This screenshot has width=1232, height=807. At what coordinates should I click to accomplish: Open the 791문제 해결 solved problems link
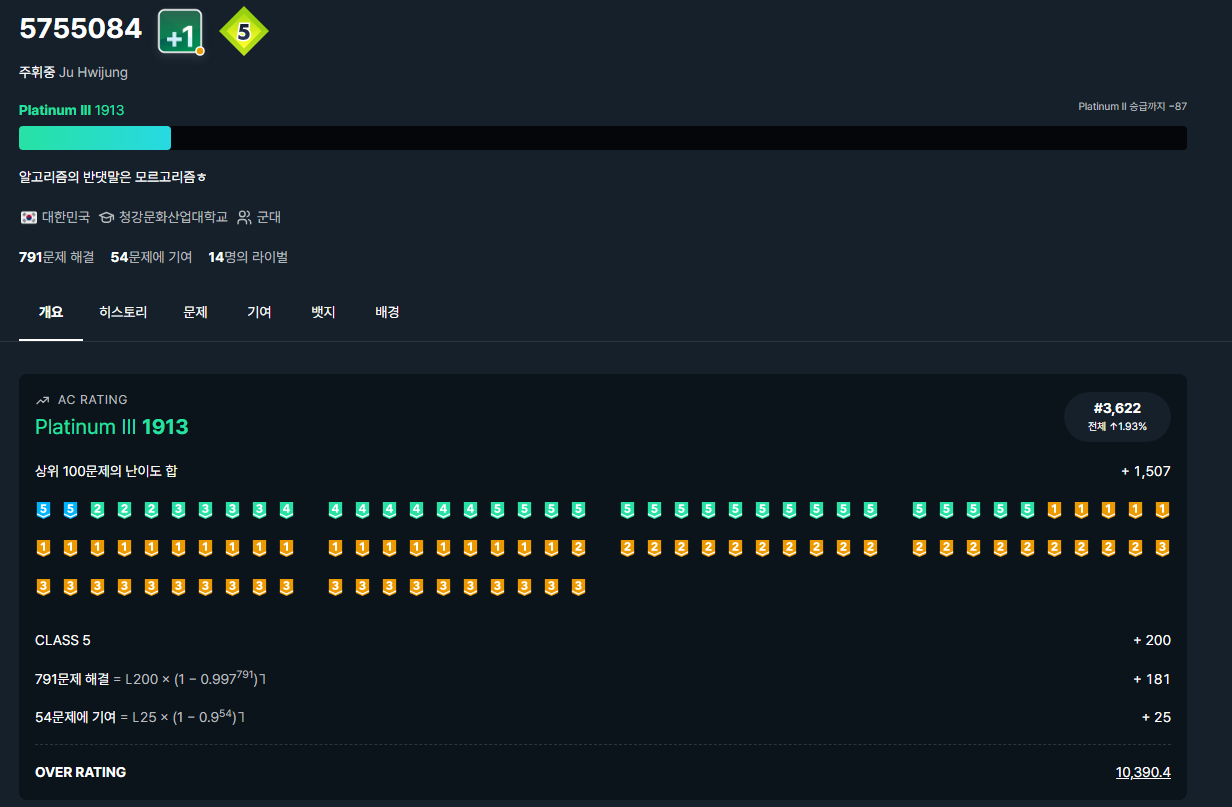56,257
